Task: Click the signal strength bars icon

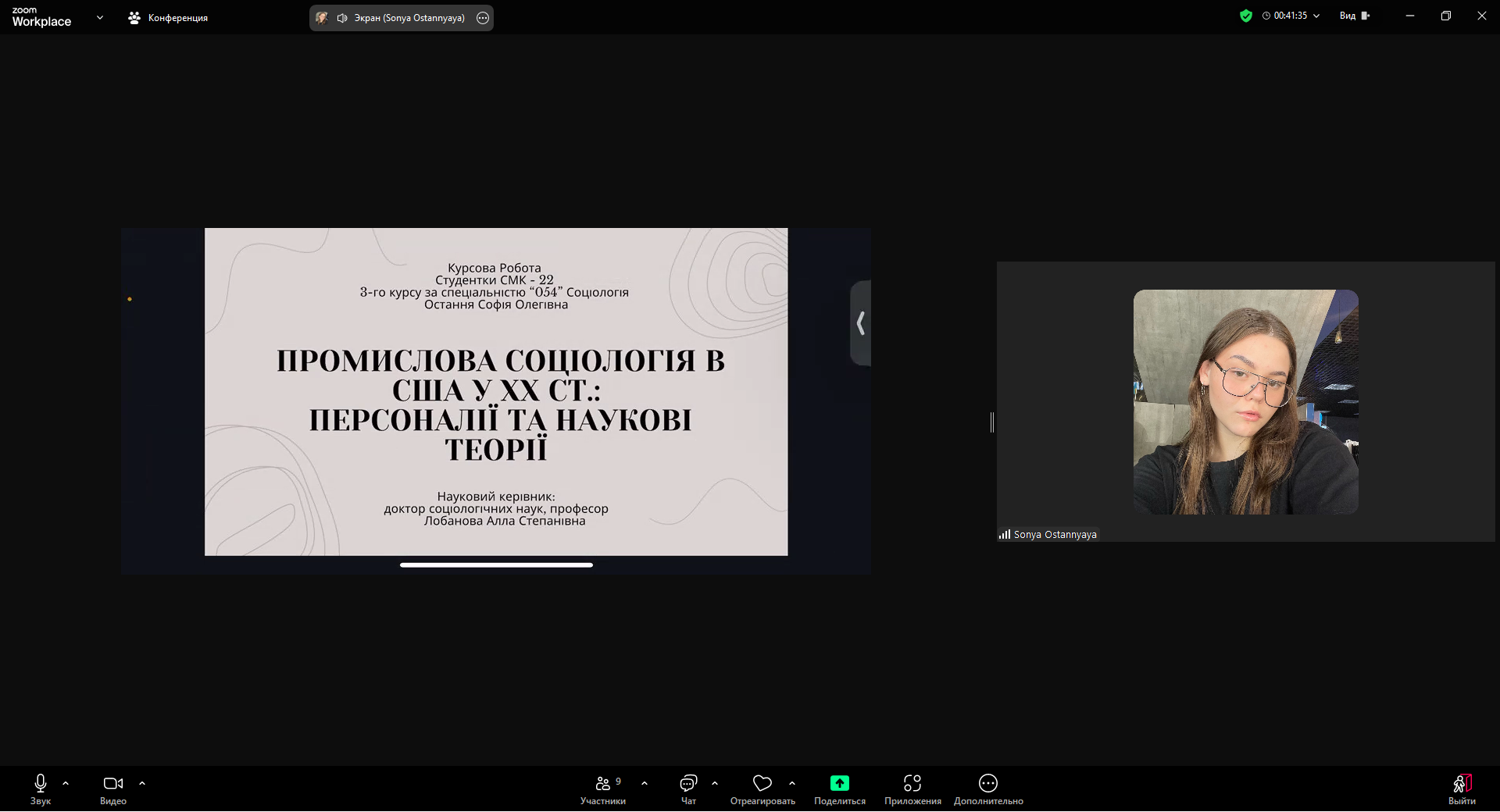Action: click(x=1005, y=535)
